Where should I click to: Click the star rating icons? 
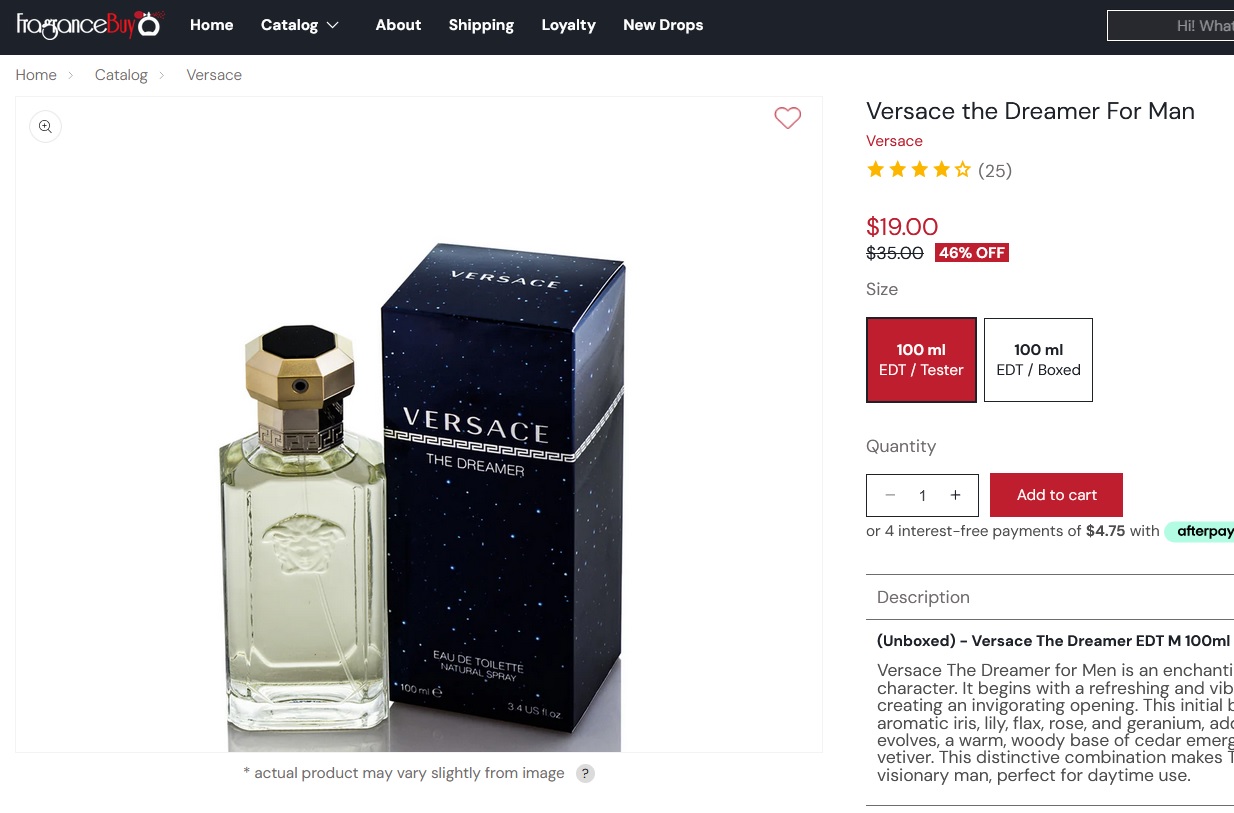coord(919,170)
